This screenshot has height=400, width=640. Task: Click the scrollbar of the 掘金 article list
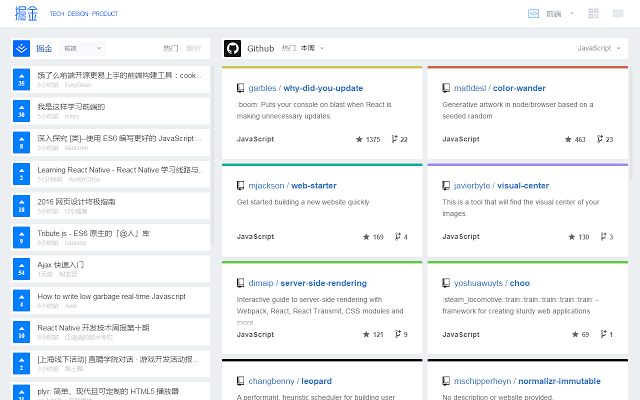point(212,155)
